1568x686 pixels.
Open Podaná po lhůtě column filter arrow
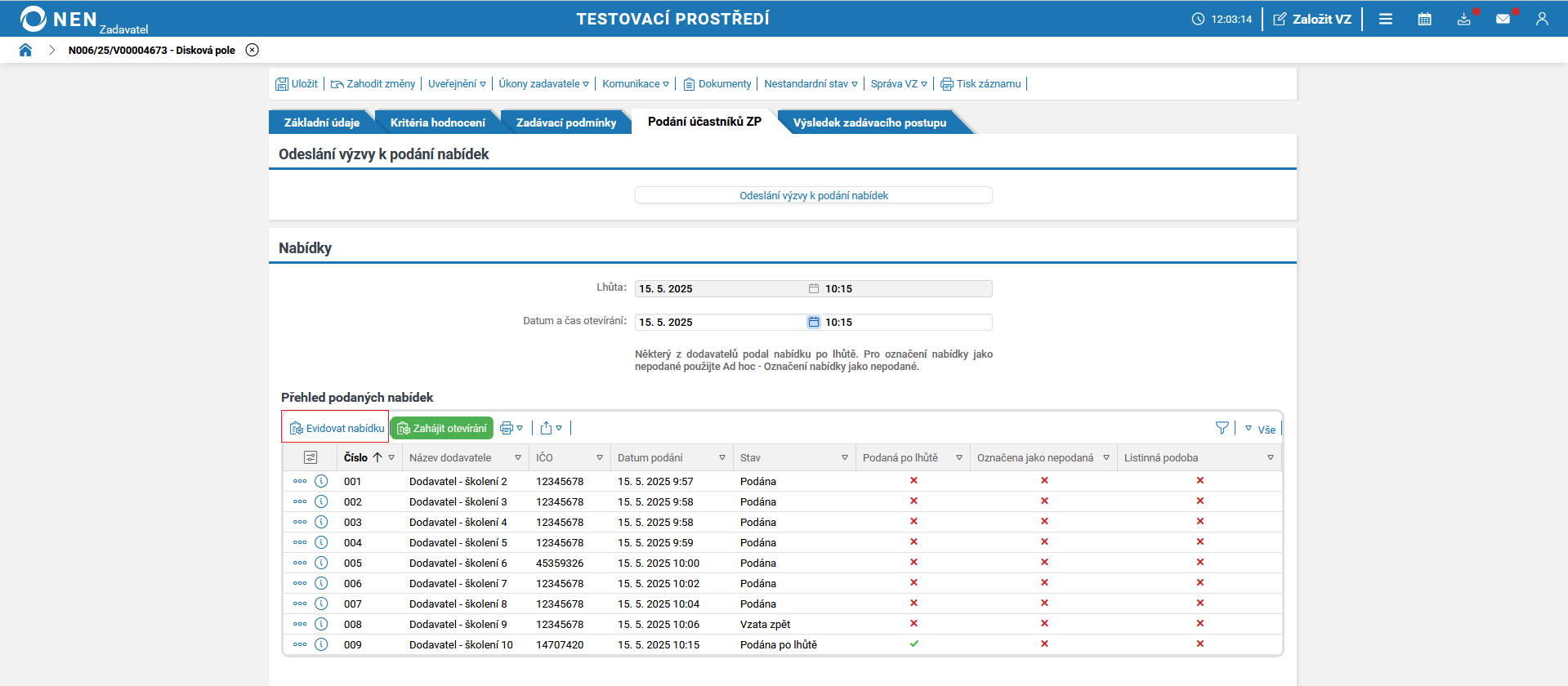click(959, 457)
